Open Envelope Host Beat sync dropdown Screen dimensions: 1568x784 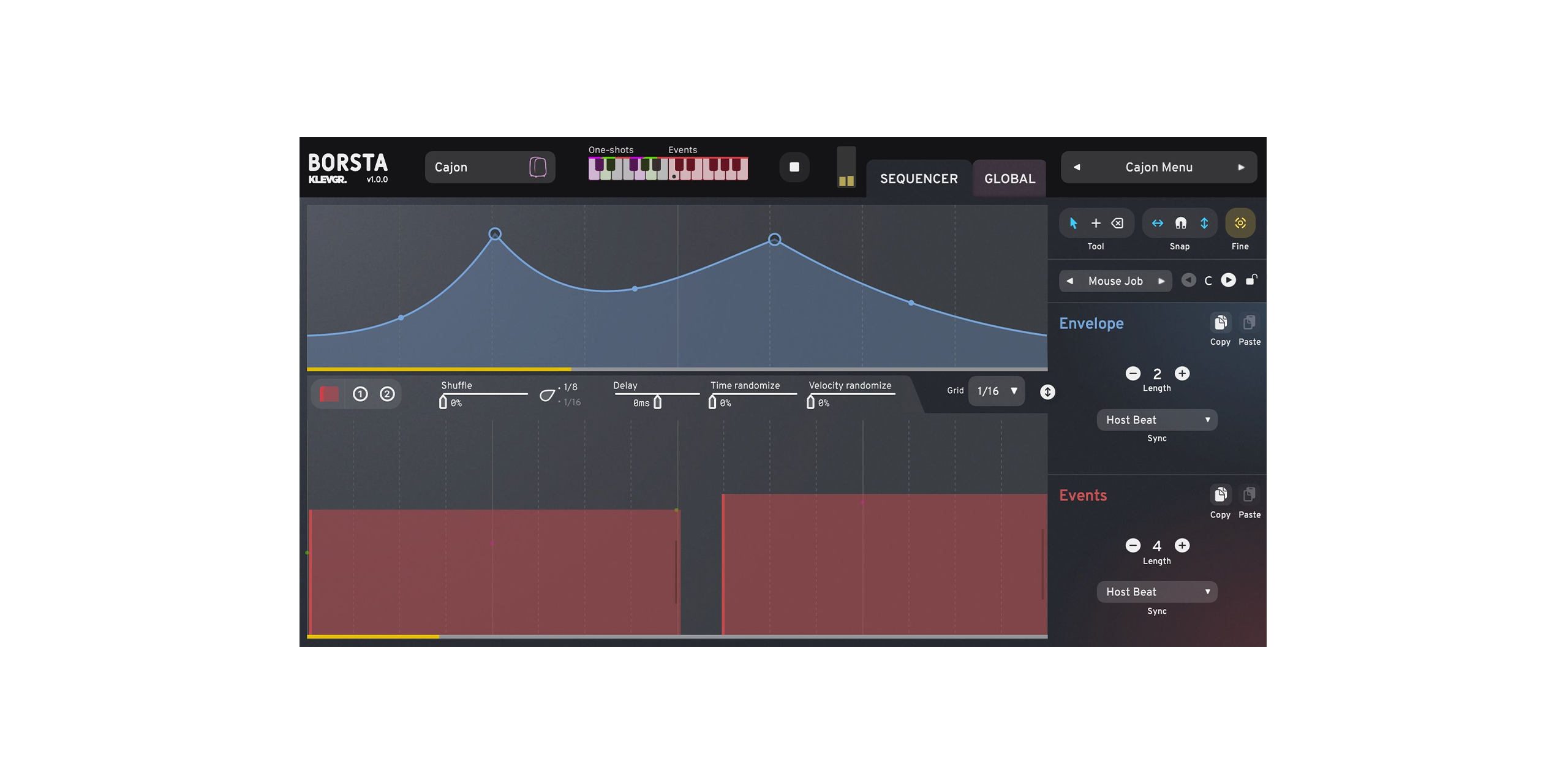(x=1156, y=420)
